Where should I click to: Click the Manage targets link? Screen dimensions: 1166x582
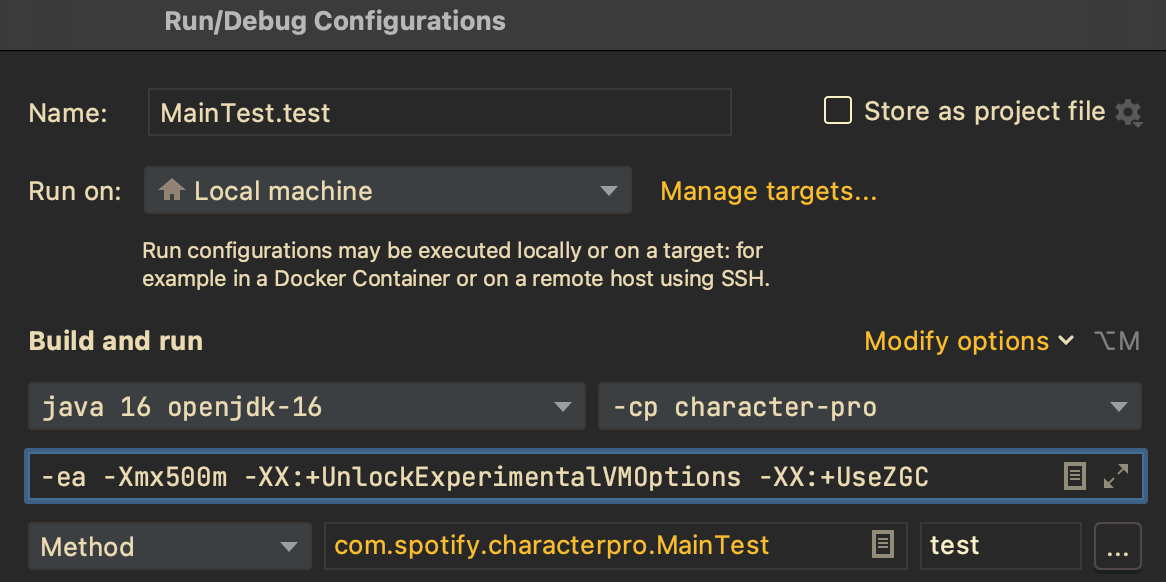(769, 191)
